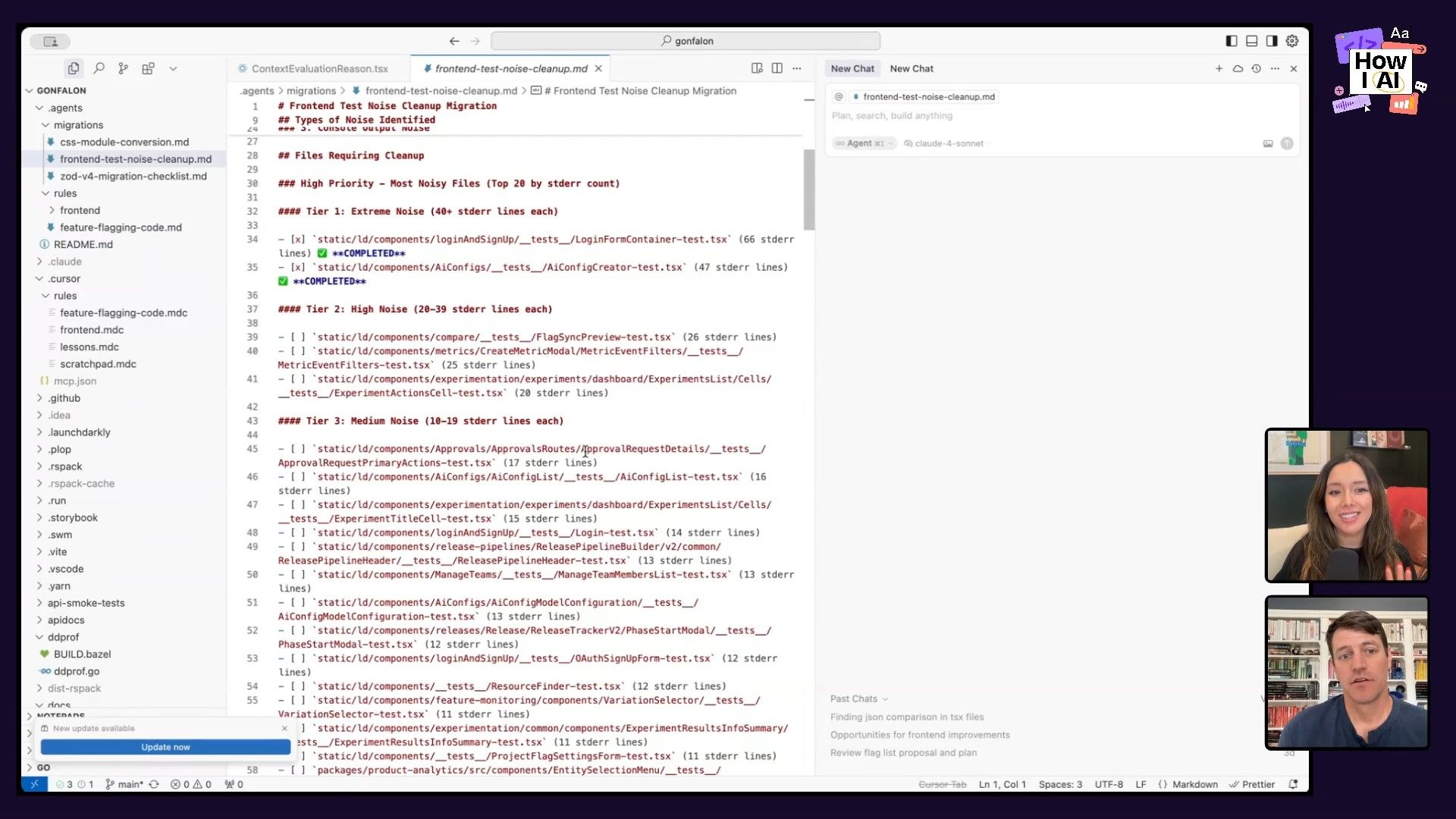Open the settings gear in title bar
Screen dimensions: 1456x819
pos(1292,41)
